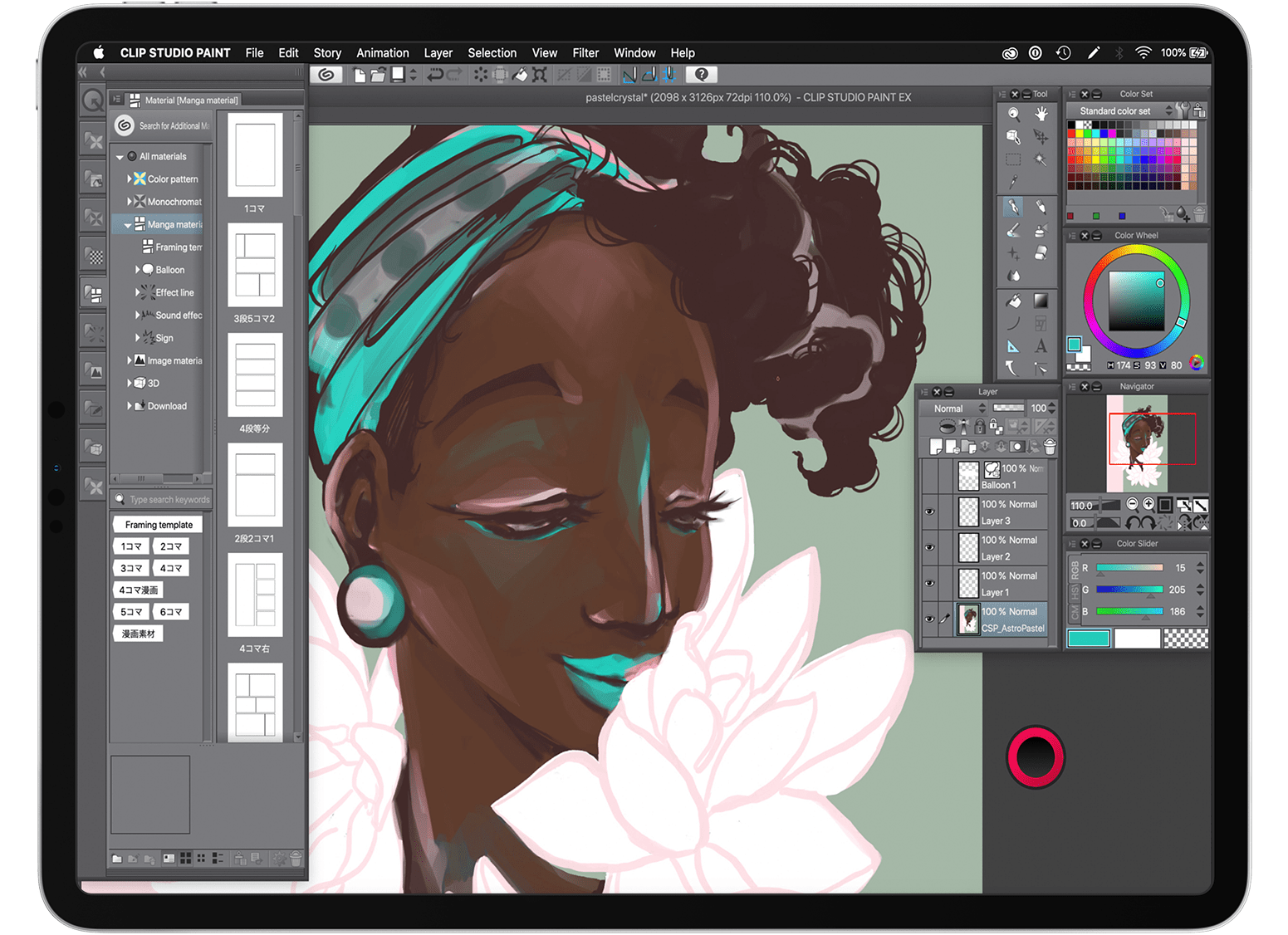Click the zoom out icon in Navigator
Image resolution: width=1288 pixels, height=935 pixels.
point(1132,504)
